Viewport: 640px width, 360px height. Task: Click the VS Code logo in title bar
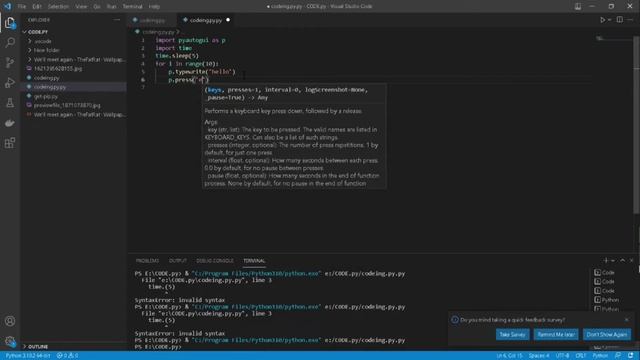click(x=8, y=6)
